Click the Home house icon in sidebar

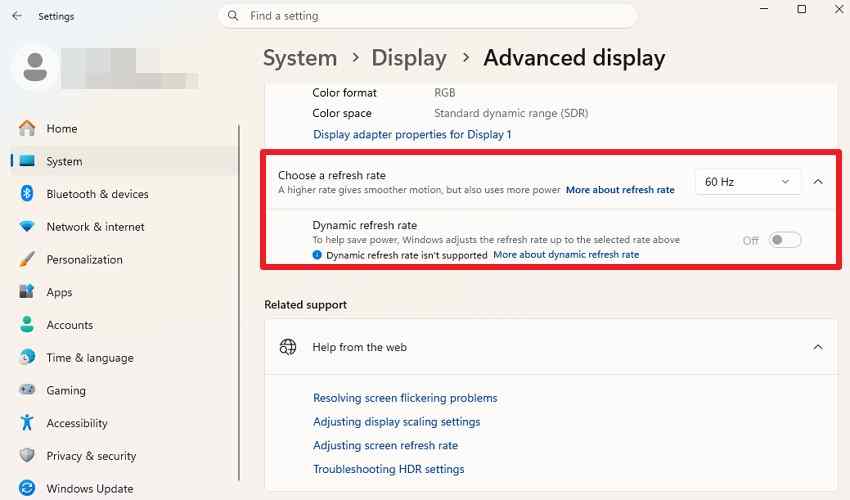pos(27,129)
